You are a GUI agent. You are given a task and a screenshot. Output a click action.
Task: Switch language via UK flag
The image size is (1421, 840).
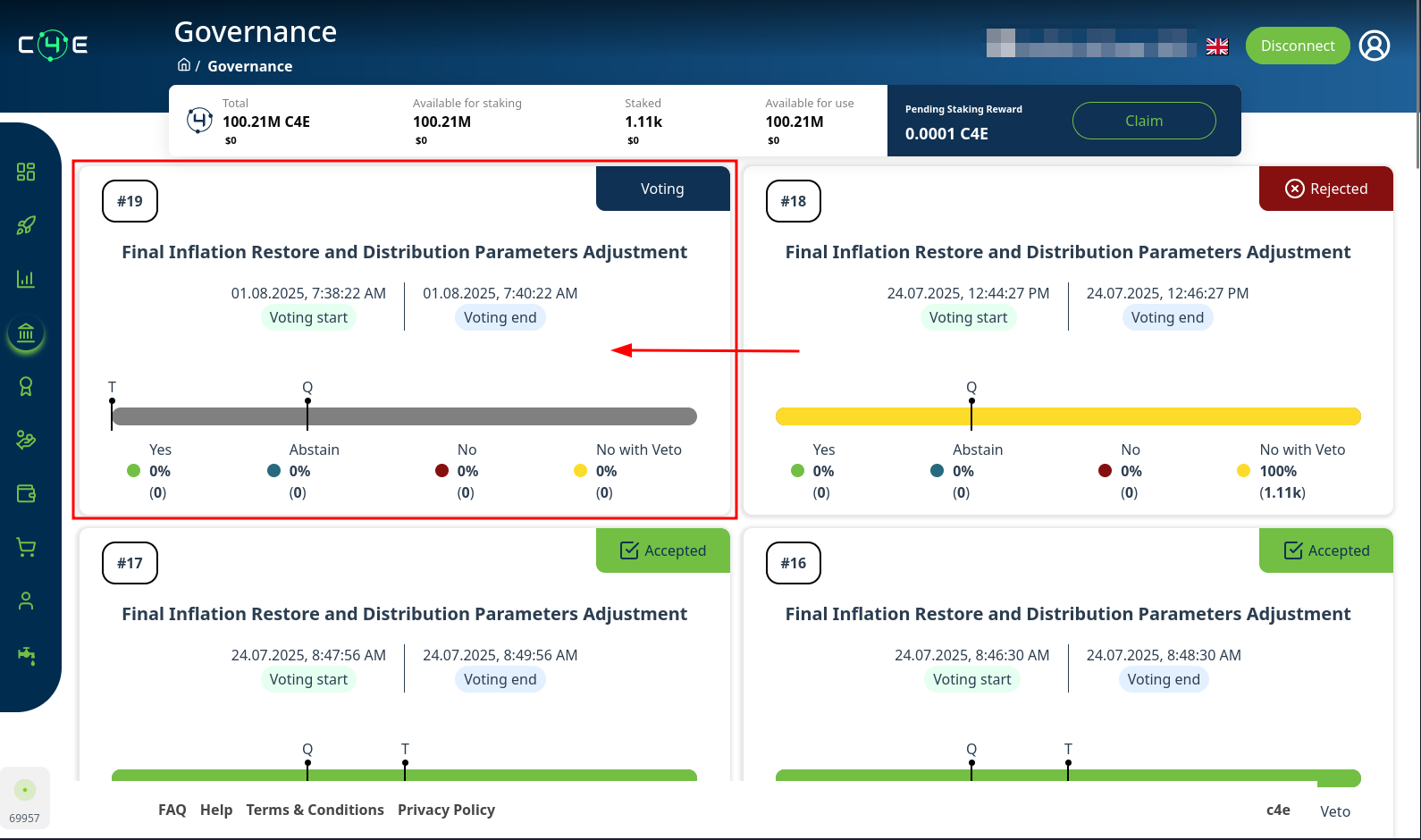tap(1216, 46)
